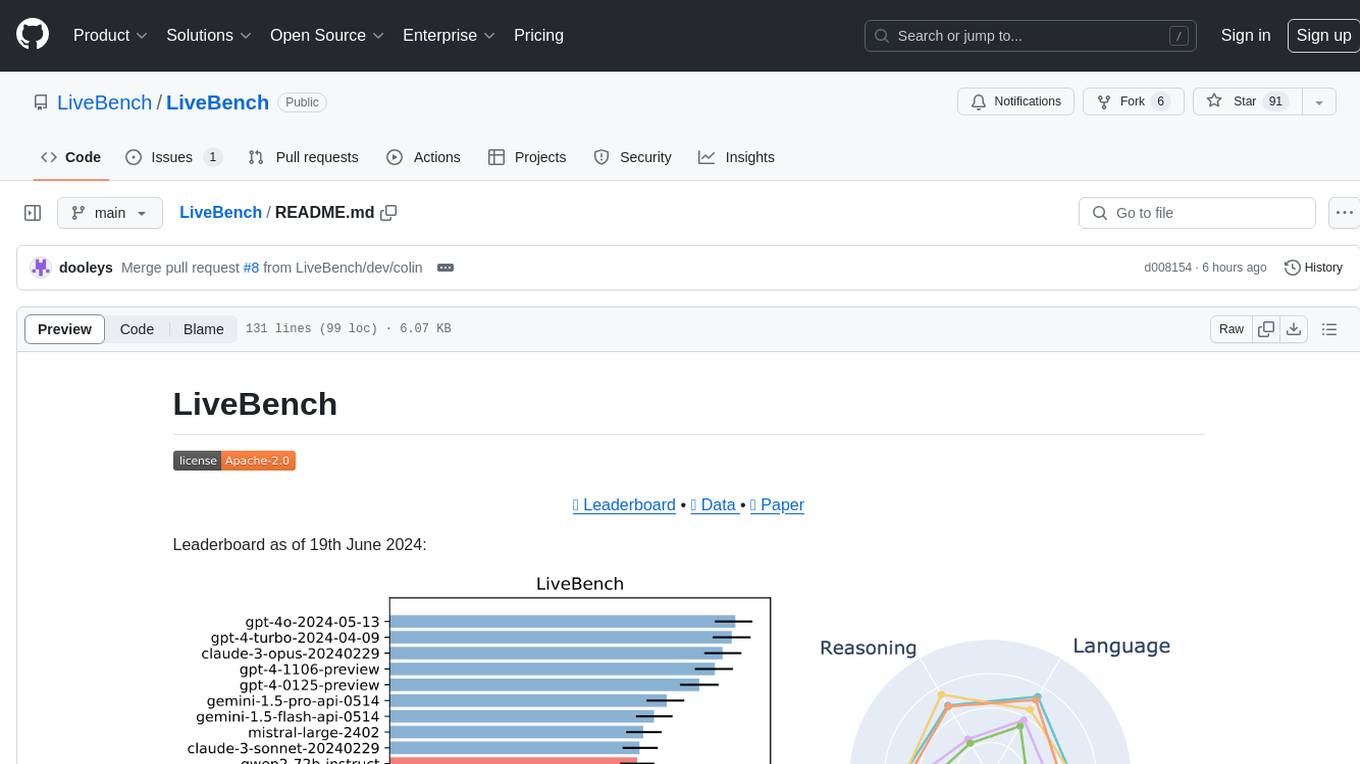The image size is (1360, 764).
Task: Focus the Go to file field
Action: point(1197,213)
